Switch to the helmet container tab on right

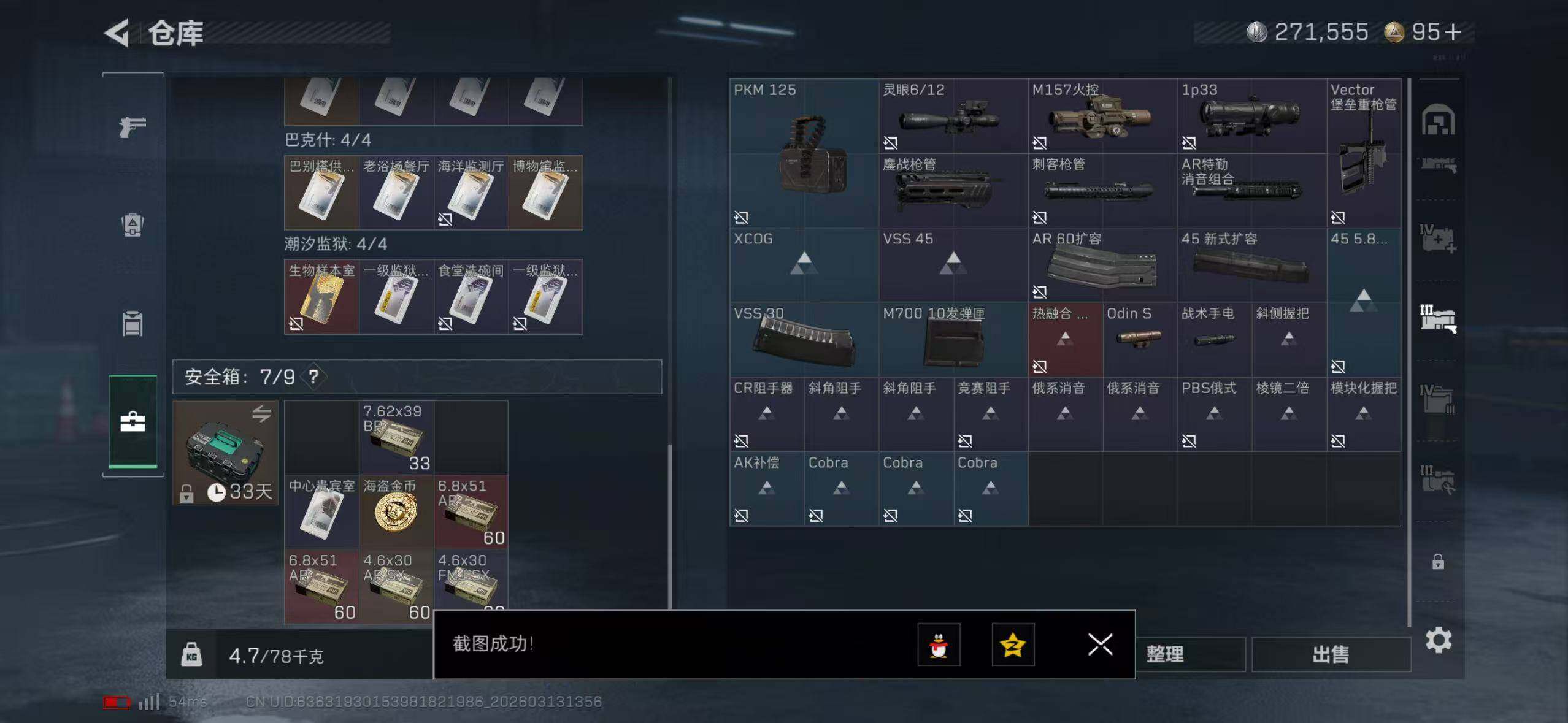tap(1438, 120)
